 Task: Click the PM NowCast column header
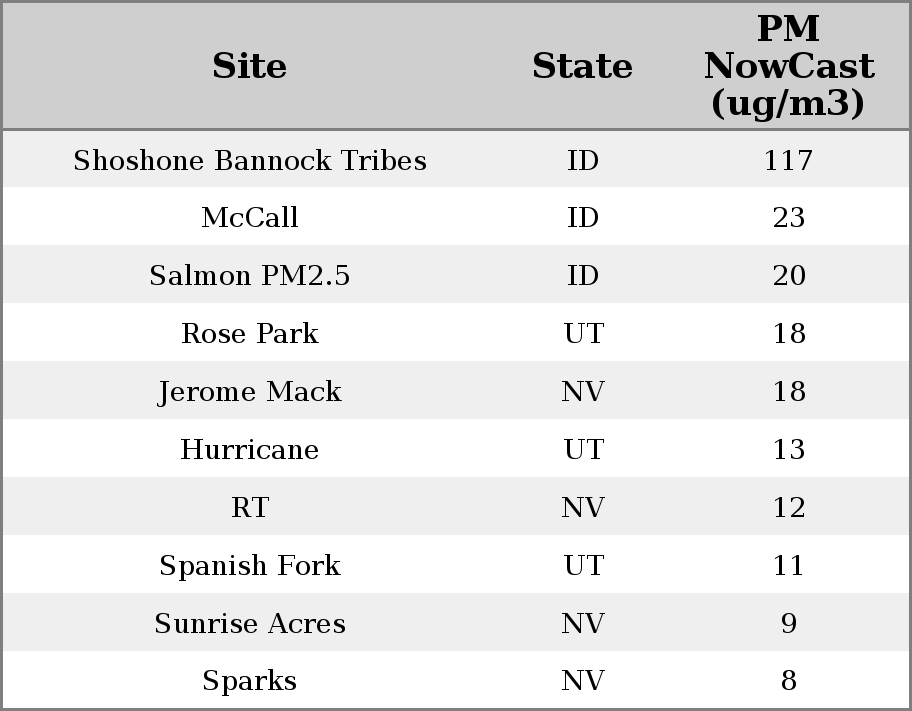(x=788, y=67)
